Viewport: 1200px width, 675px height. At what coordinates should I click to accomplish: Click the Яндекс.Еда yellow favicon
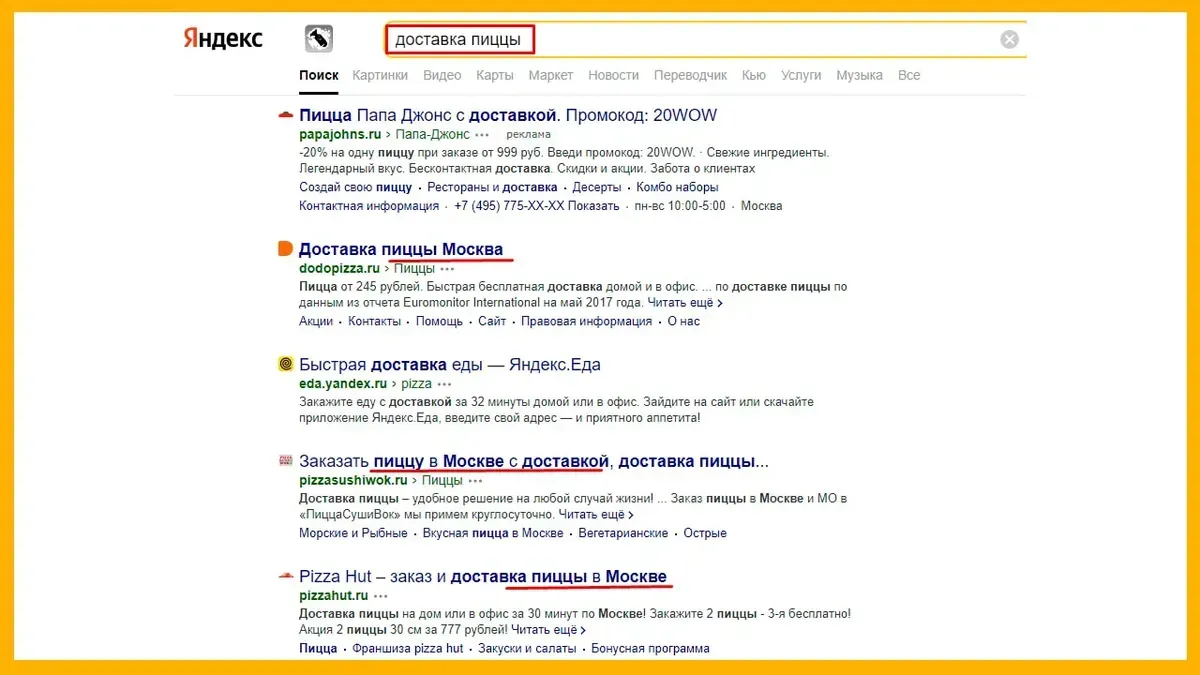(x=285, y=364)
